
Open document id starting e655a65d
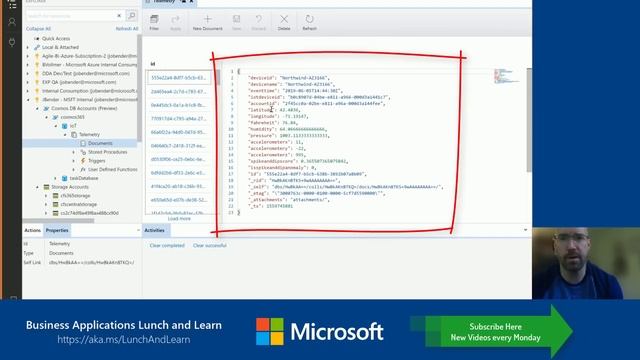click(178, 200)
